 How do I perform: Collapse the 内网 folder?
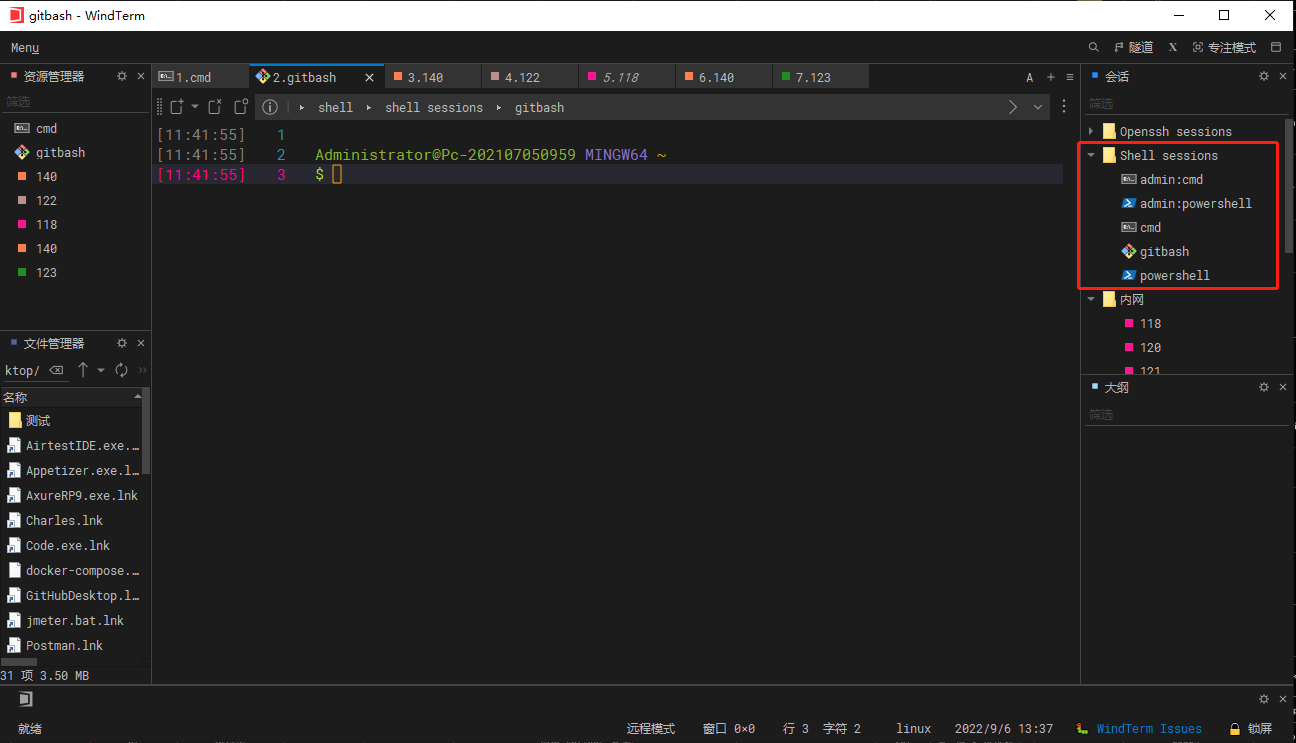1091,299
